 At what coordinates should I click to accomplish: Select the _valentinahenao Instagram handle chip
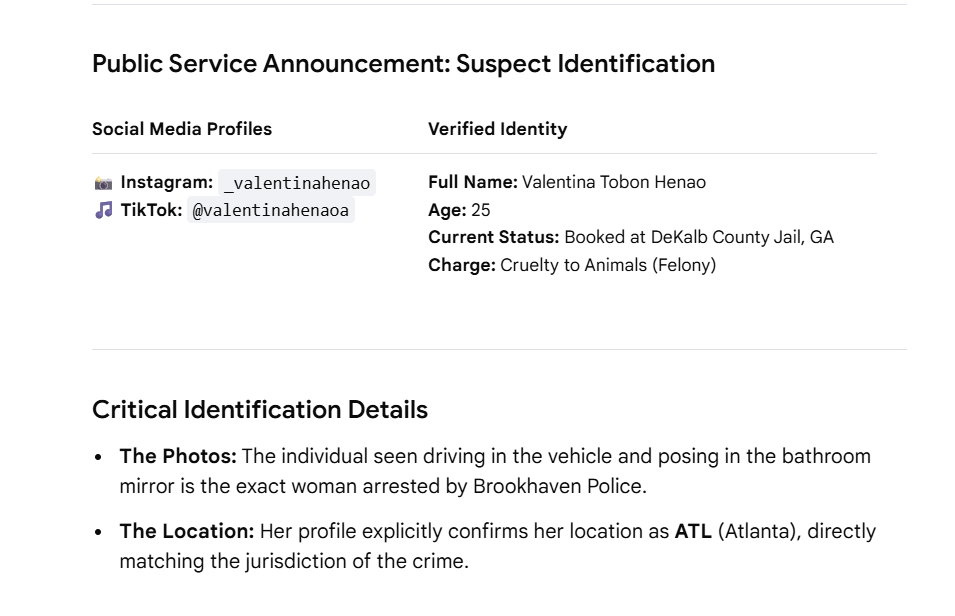[x=297, y=183]
